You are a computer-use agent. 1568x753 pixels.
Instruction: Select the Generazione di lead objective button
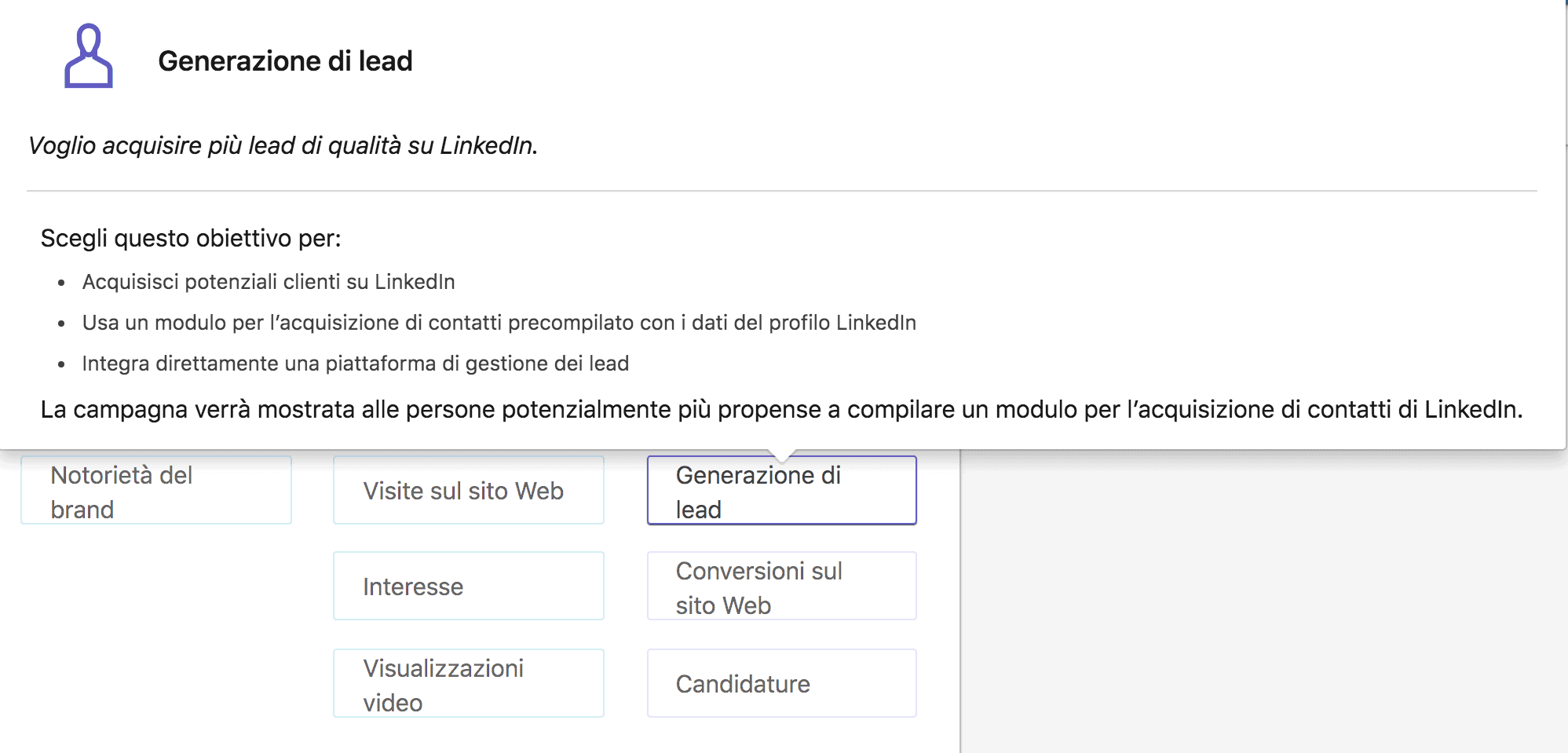click(x=782, y=490)
